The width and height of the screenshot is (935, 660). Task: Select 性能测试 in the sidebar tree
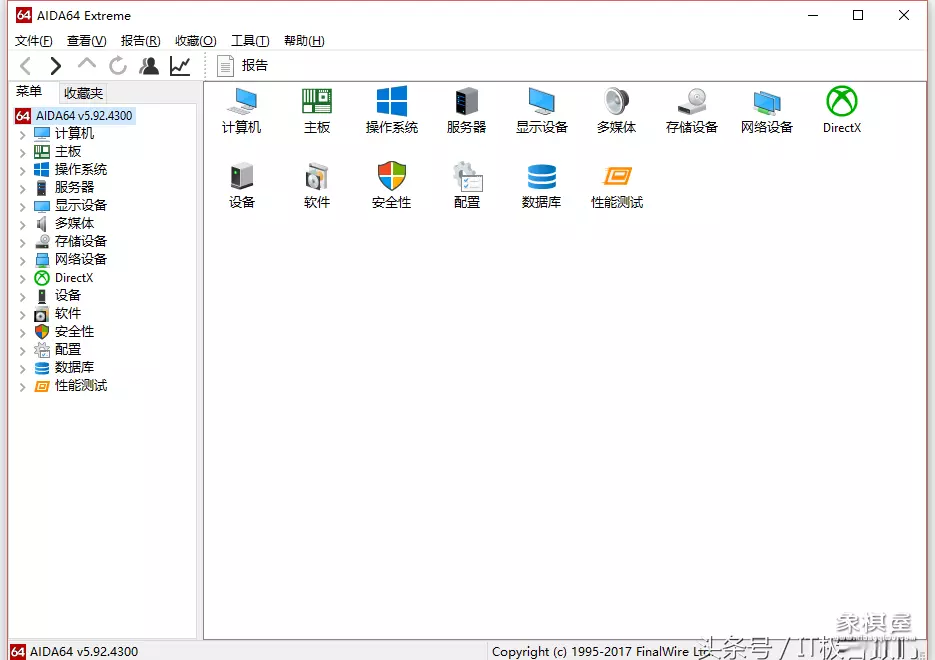(x=81, y=386)
